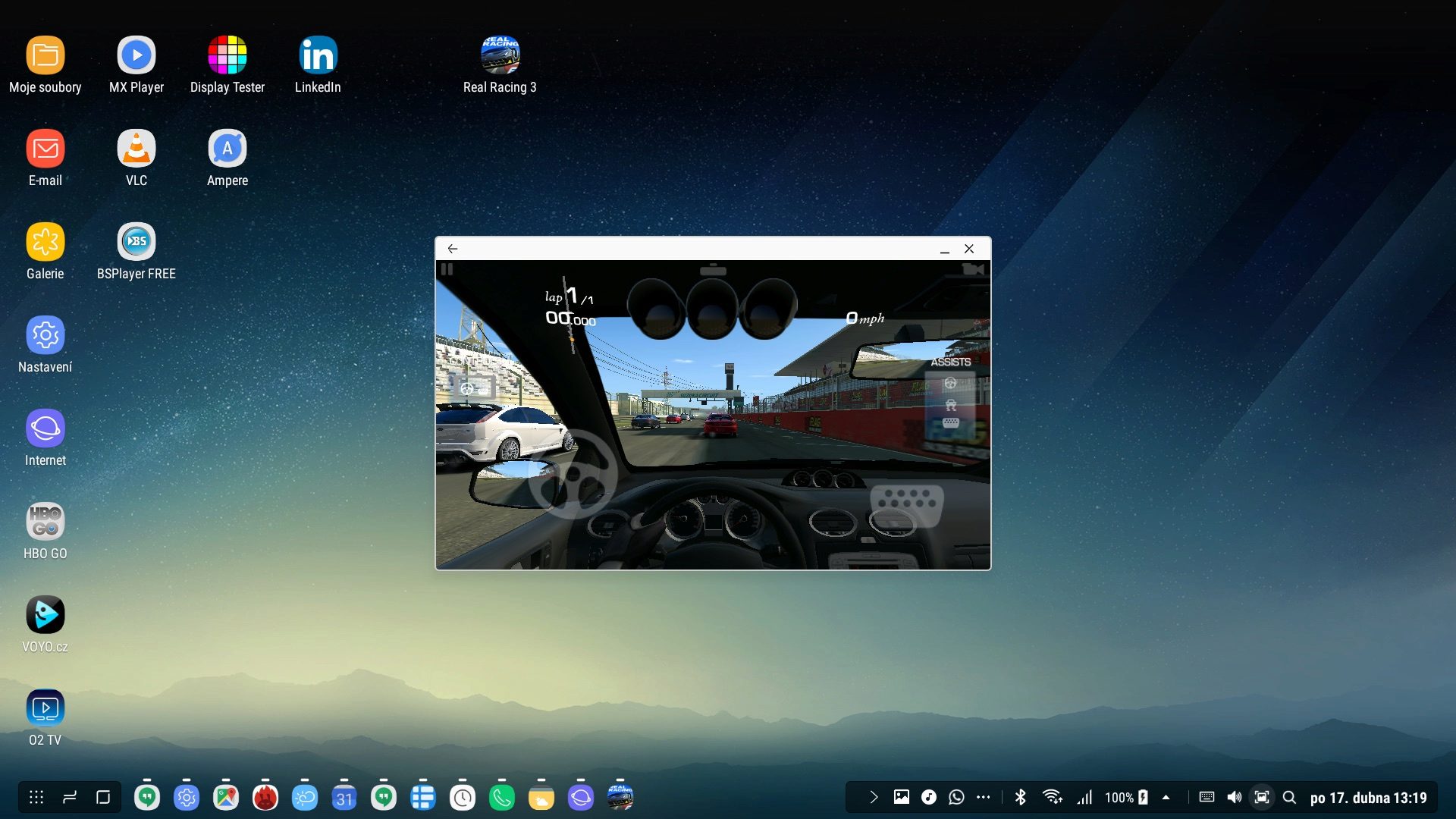Expand quick settings with the up arrow

(1166, 797)
